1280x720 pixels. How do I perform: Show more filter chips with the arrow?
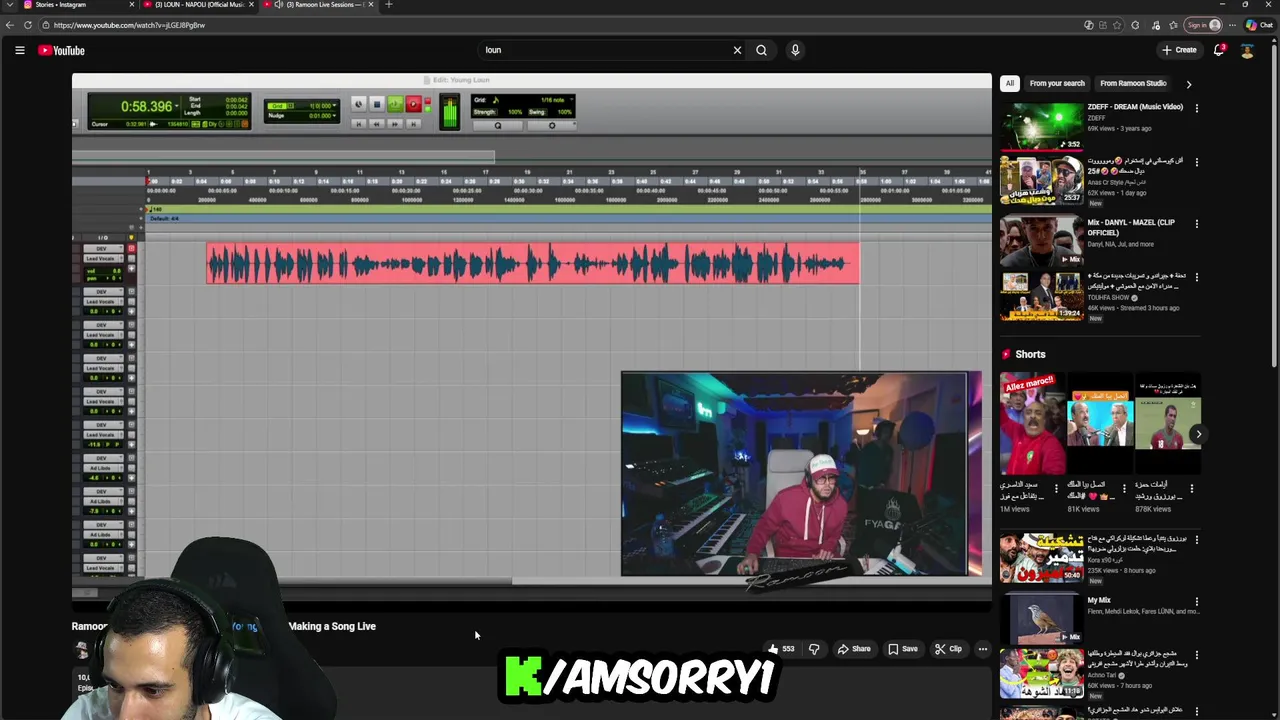click(1188, 84)
